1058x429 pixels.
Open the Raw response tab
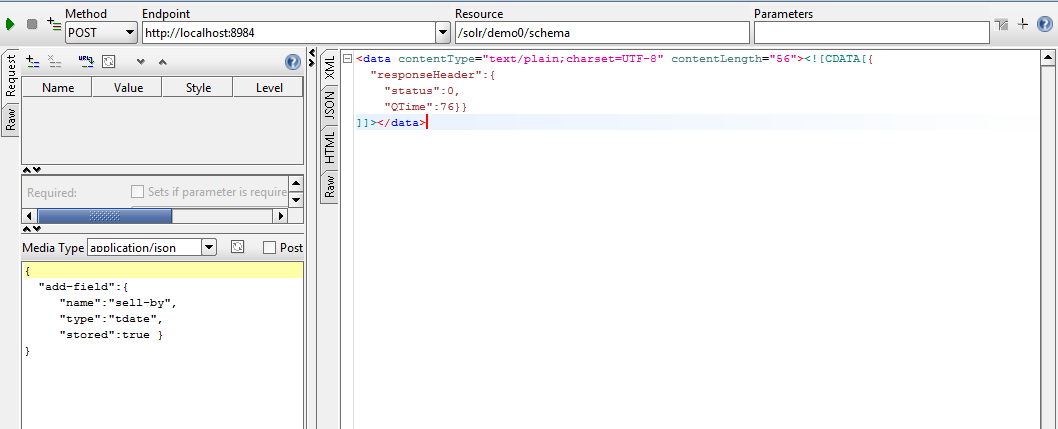click(x=330, y=186)
